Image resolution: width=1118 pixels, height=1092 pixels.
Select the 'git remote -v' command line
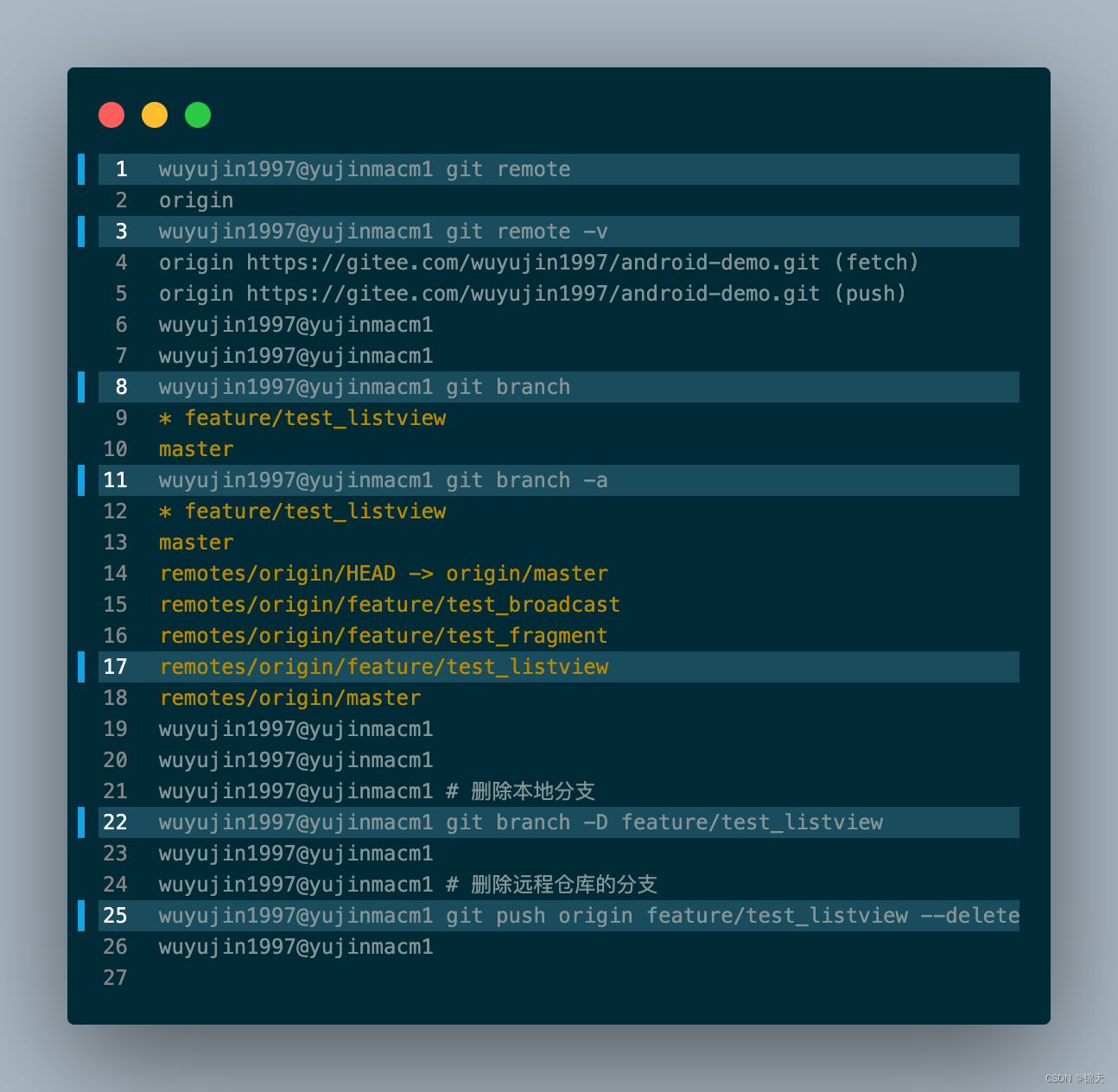pyautogui.click(x=559, y=232)
